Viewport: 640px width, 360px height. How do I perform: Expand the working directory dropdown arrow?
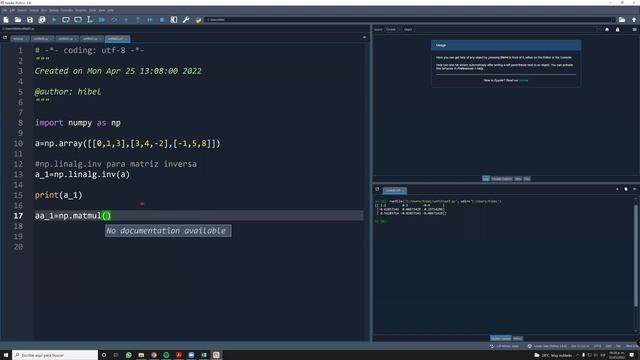point(613,20)
